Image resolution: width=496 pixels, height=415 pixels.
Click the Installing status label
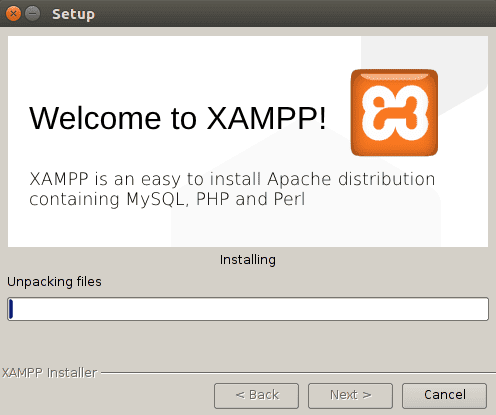tap(248, 260)
